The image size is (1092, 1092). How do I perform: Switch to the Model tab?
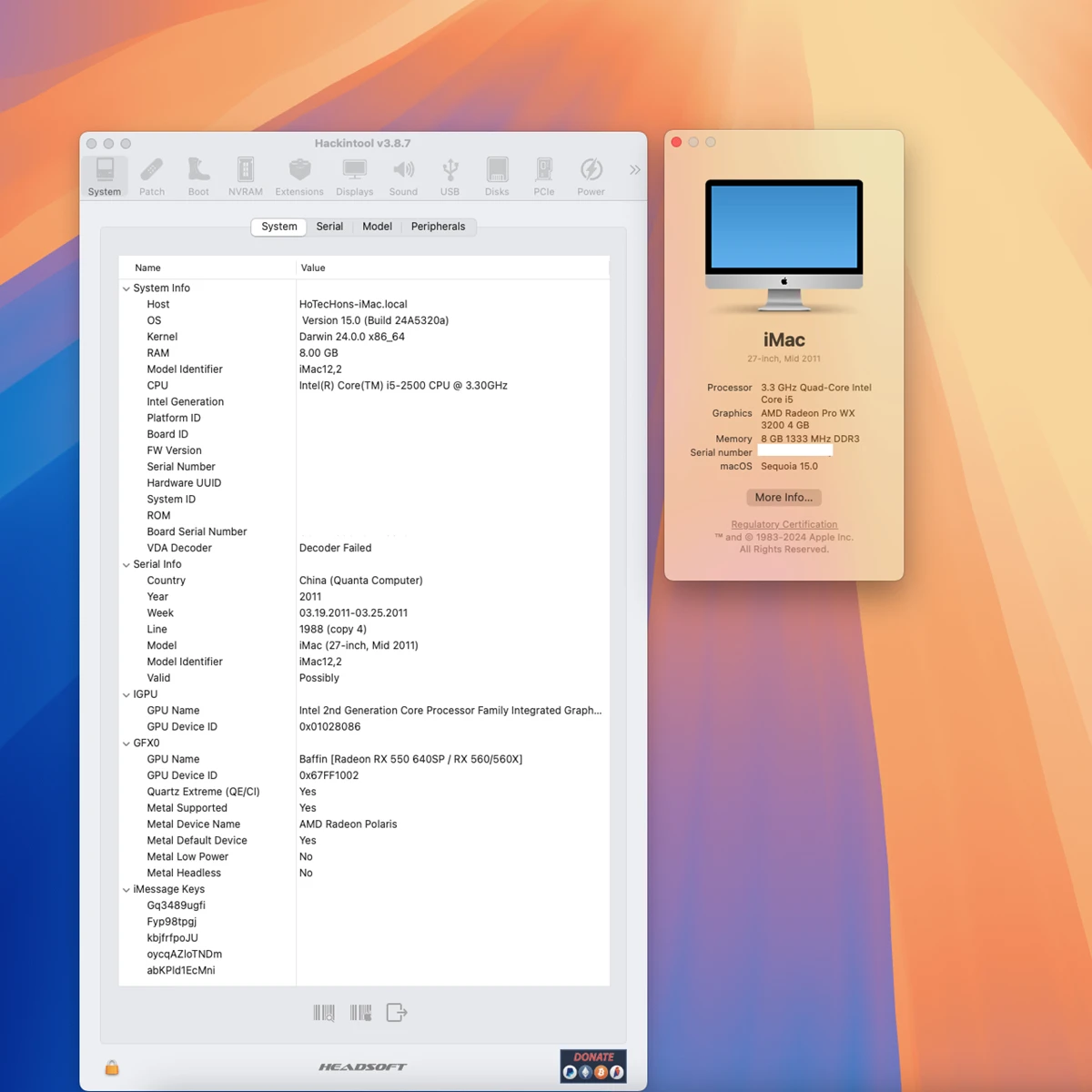(377, 227)
